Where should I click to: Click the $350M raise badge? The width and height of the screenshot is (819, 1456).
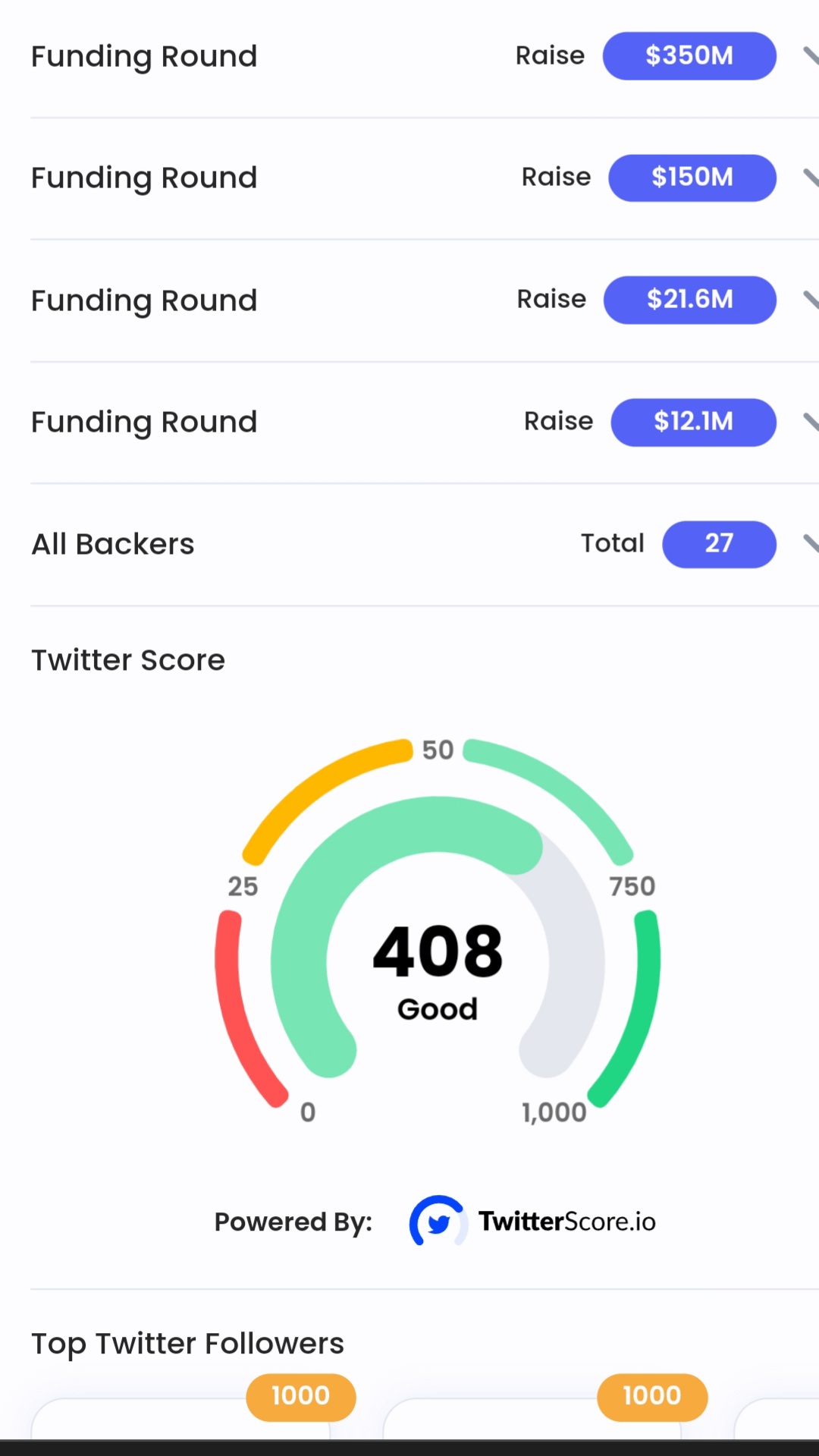point(689,55)
